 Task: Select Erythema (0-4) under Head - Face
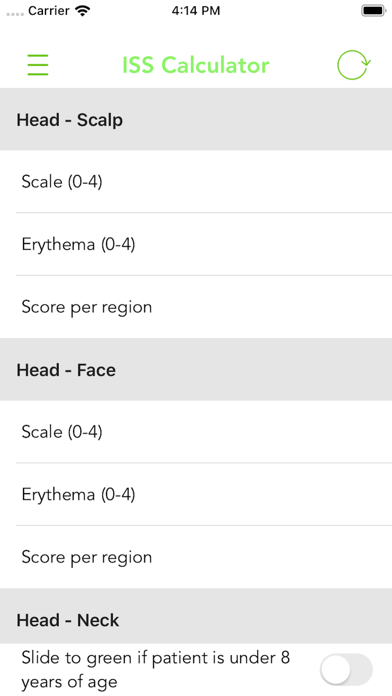tap(196, 494)
